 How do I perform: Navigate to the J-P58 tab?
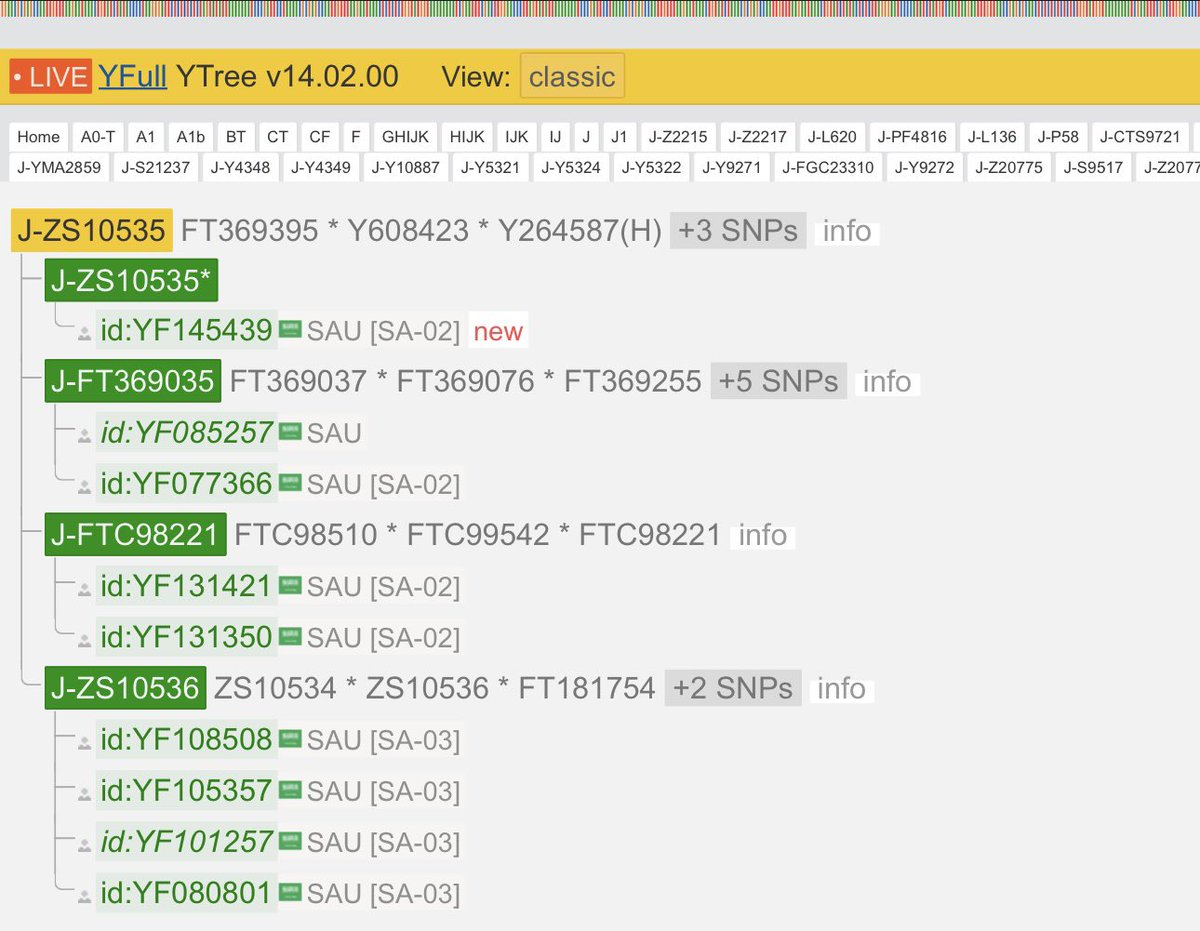click(x=1057, y=137)
